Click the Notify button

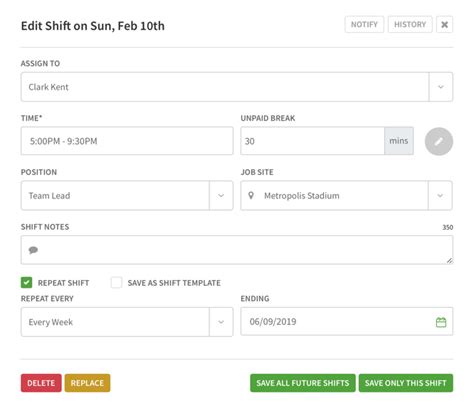pyautogui.click(x=364, y=25)
